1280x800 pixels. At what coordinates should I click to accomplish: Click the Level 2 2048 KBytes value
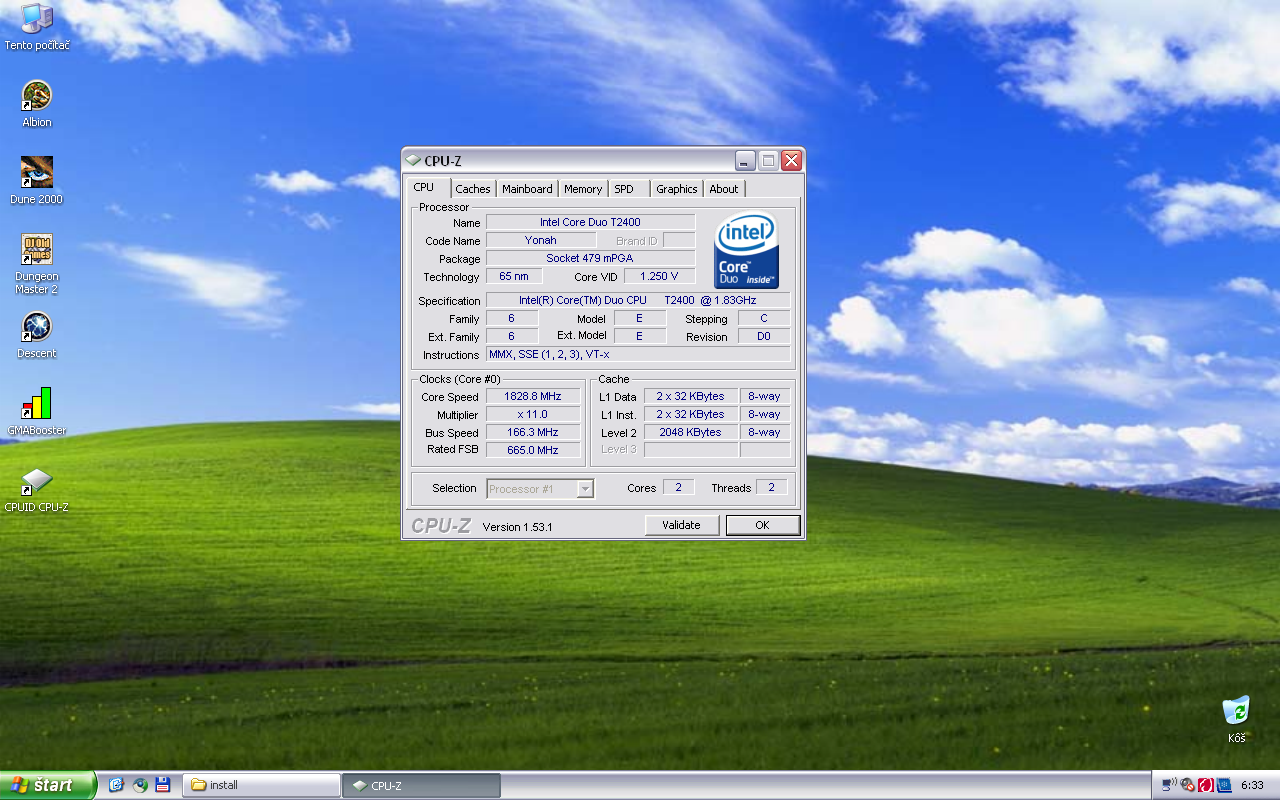(691, 432)
